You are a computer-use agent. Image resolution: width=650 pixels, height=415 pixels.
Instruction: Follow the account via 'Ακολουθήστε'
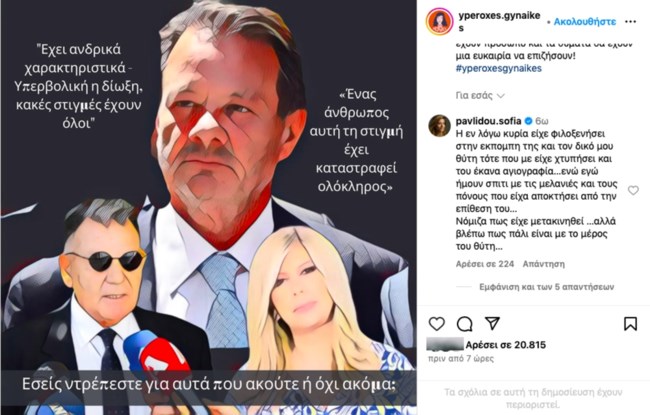[x=585, y=22]
